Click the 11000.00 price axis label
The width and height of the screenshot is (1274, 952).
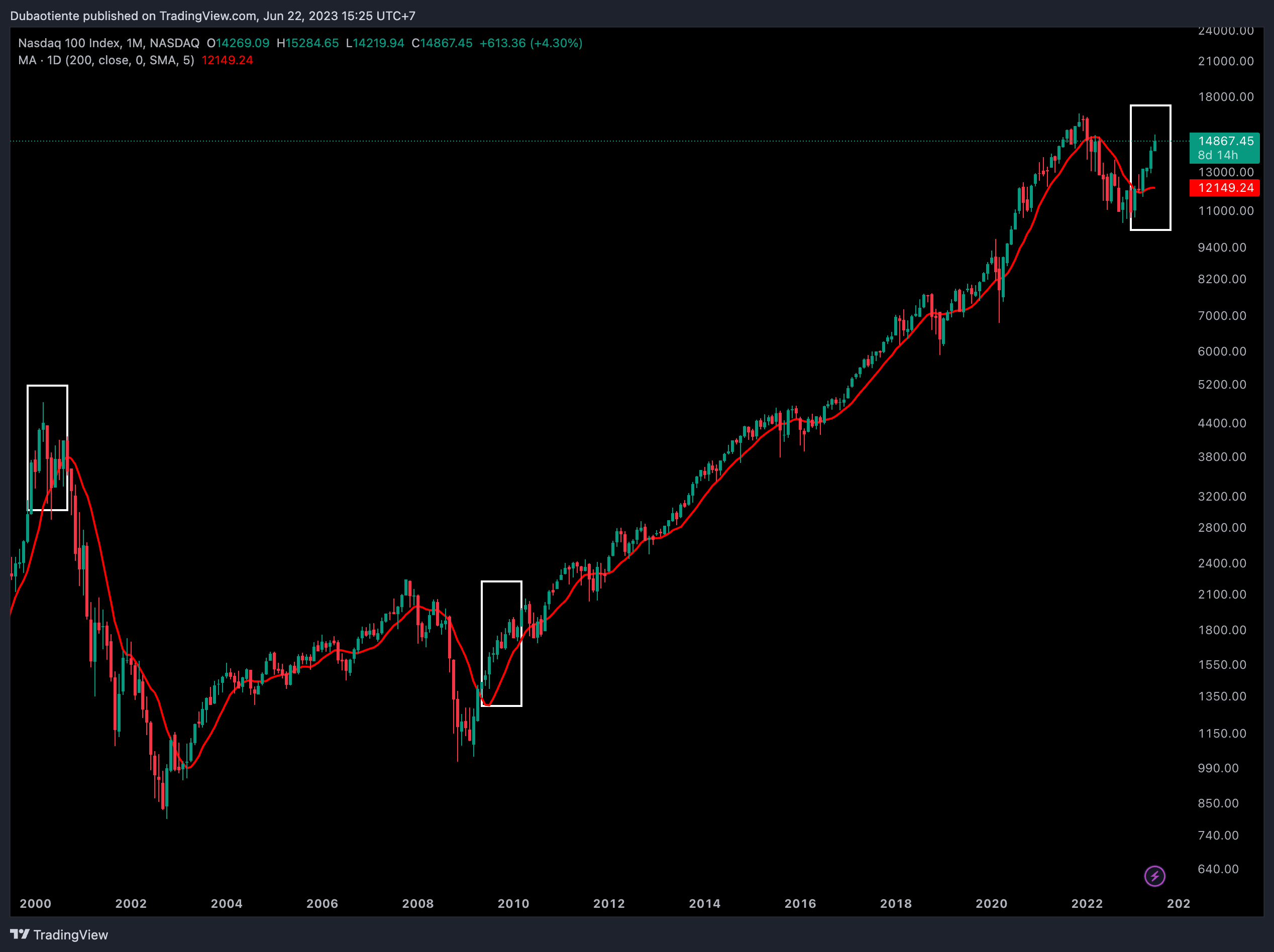tap(1226, 211)
